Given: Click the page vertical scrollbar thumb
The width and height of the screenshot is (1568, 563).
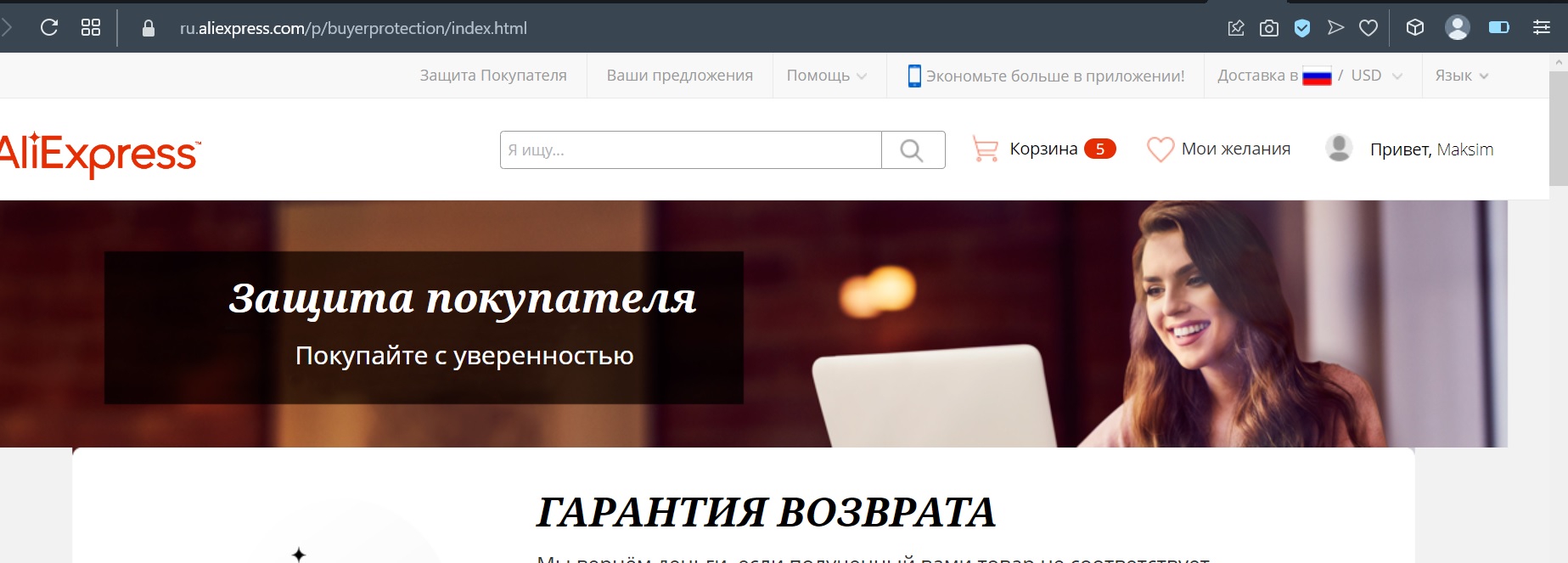Looking at the screenshot, I should [1559, 127].
